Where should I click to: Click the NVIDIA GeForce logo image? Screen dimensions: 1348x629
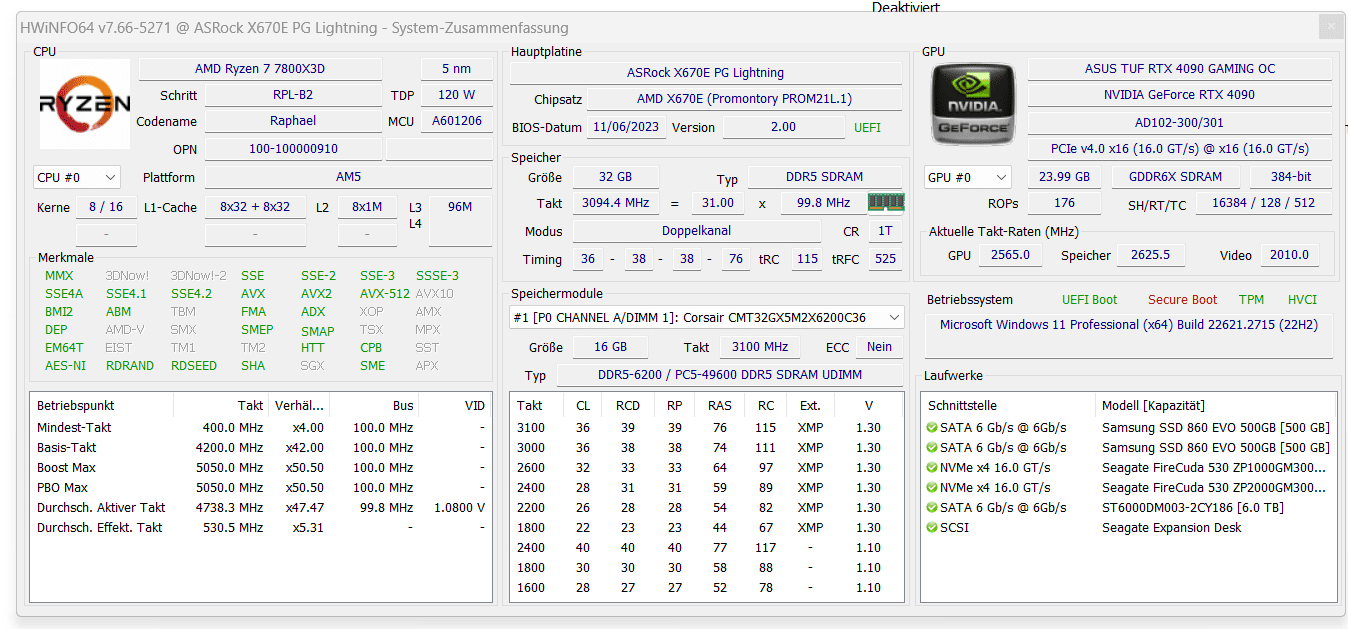click(974, 104)
